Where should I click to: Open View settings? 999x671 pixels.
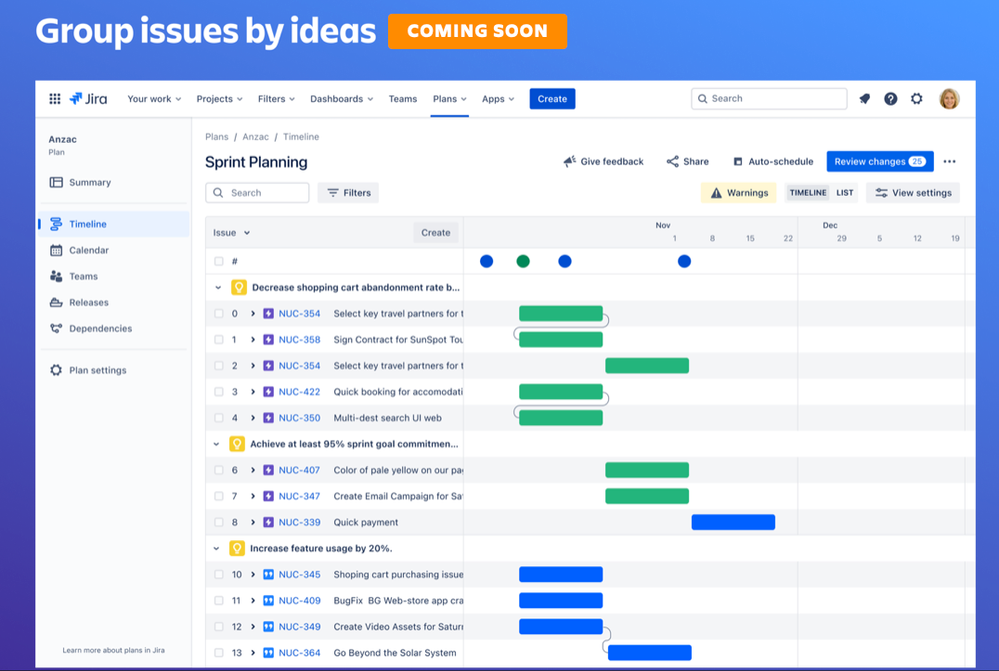pos(913,193)
